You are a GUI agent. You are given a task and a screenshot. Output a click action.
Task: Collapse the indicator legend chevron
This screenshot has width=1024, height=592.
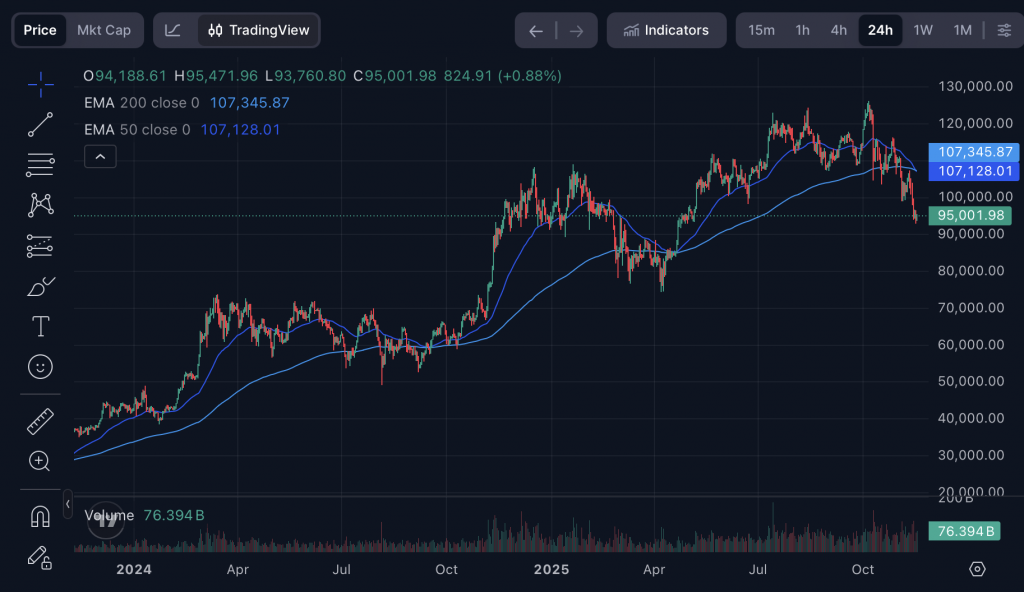(x=101, y=156)
